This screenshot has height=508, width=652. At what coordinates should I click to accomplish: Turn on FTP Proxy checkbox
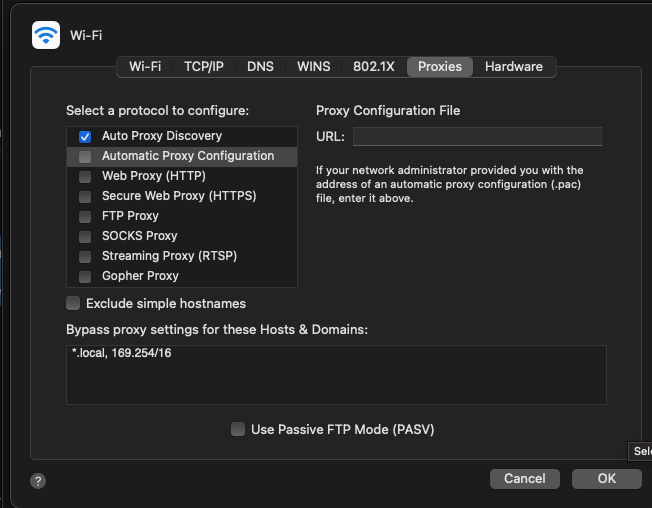(x=85, y=216)
